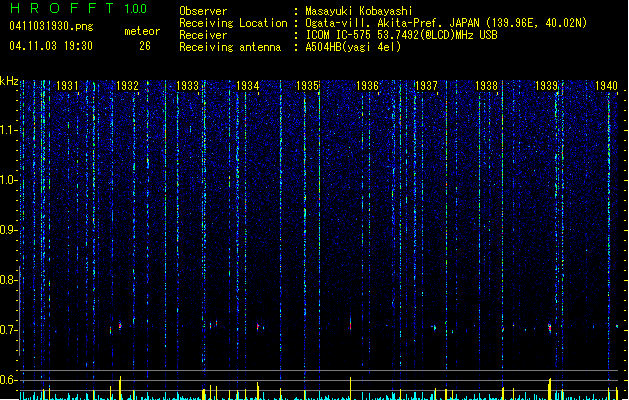Viewport: 629px width, 400px height.
Task: Click the Receiving Location value Ogata-vill. Akita-Pref.
Action: pos(375,23)
